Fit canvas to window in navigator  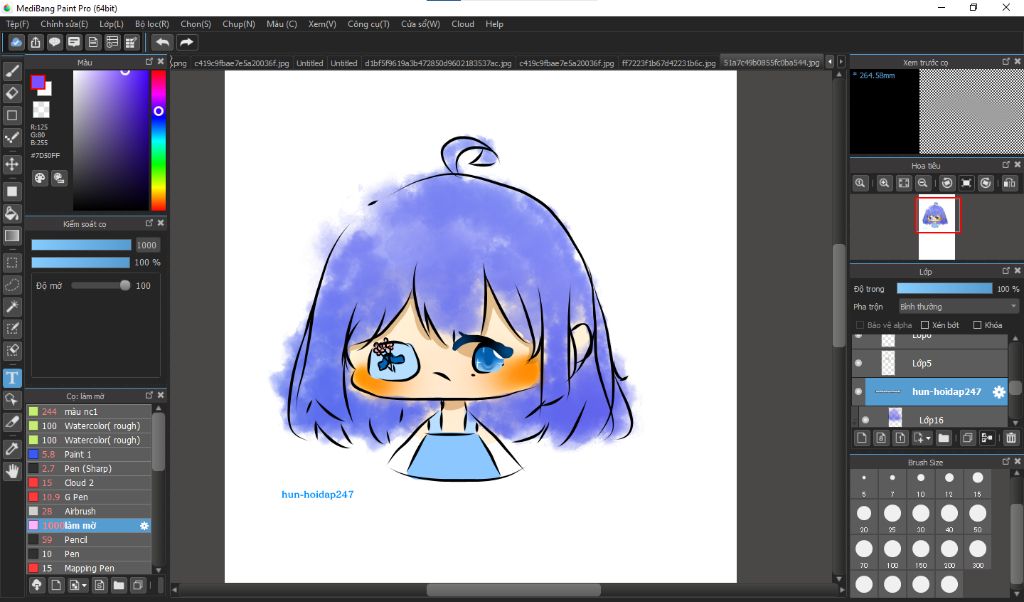(904, 183)
